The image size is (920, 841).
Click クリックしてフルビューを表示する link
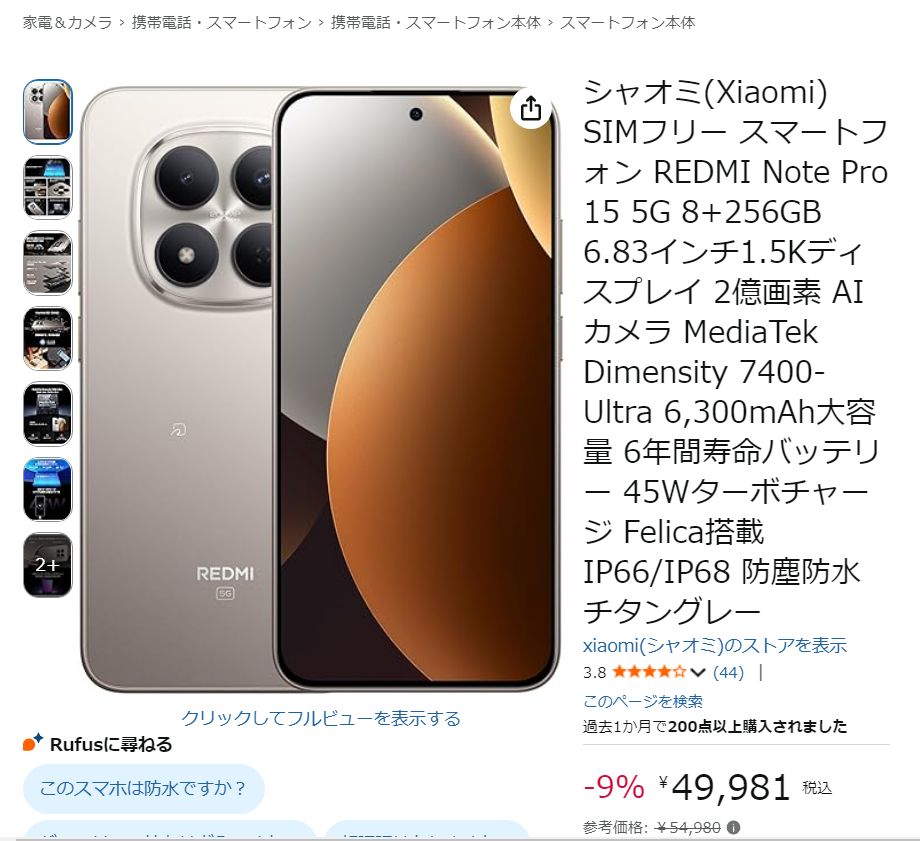click(321, 718)
